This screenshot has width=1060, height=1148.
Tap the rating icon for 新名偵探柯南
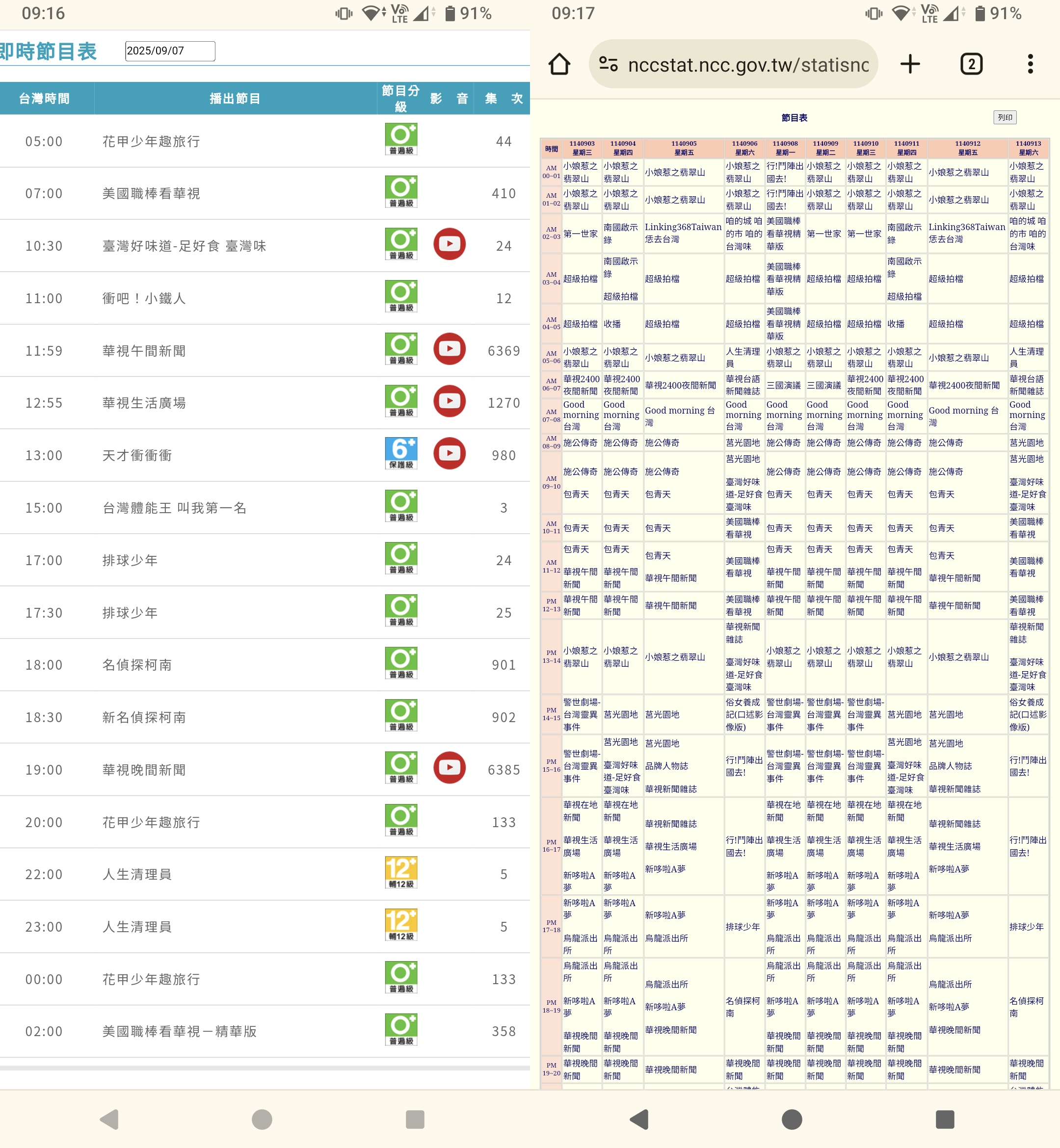(x=401, y=716)
